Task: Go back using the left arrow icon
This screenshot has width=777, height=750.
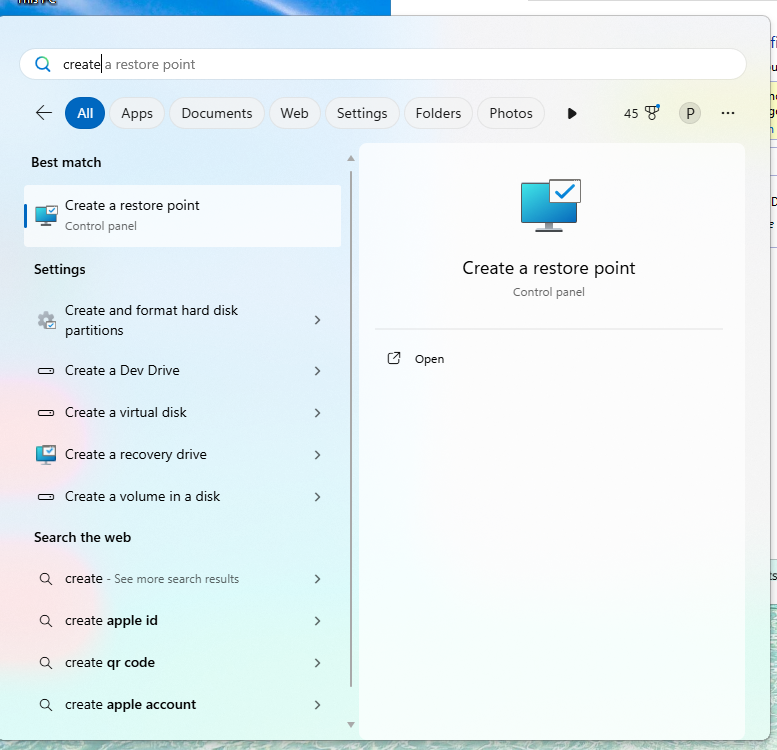Action: pos(44,113)
